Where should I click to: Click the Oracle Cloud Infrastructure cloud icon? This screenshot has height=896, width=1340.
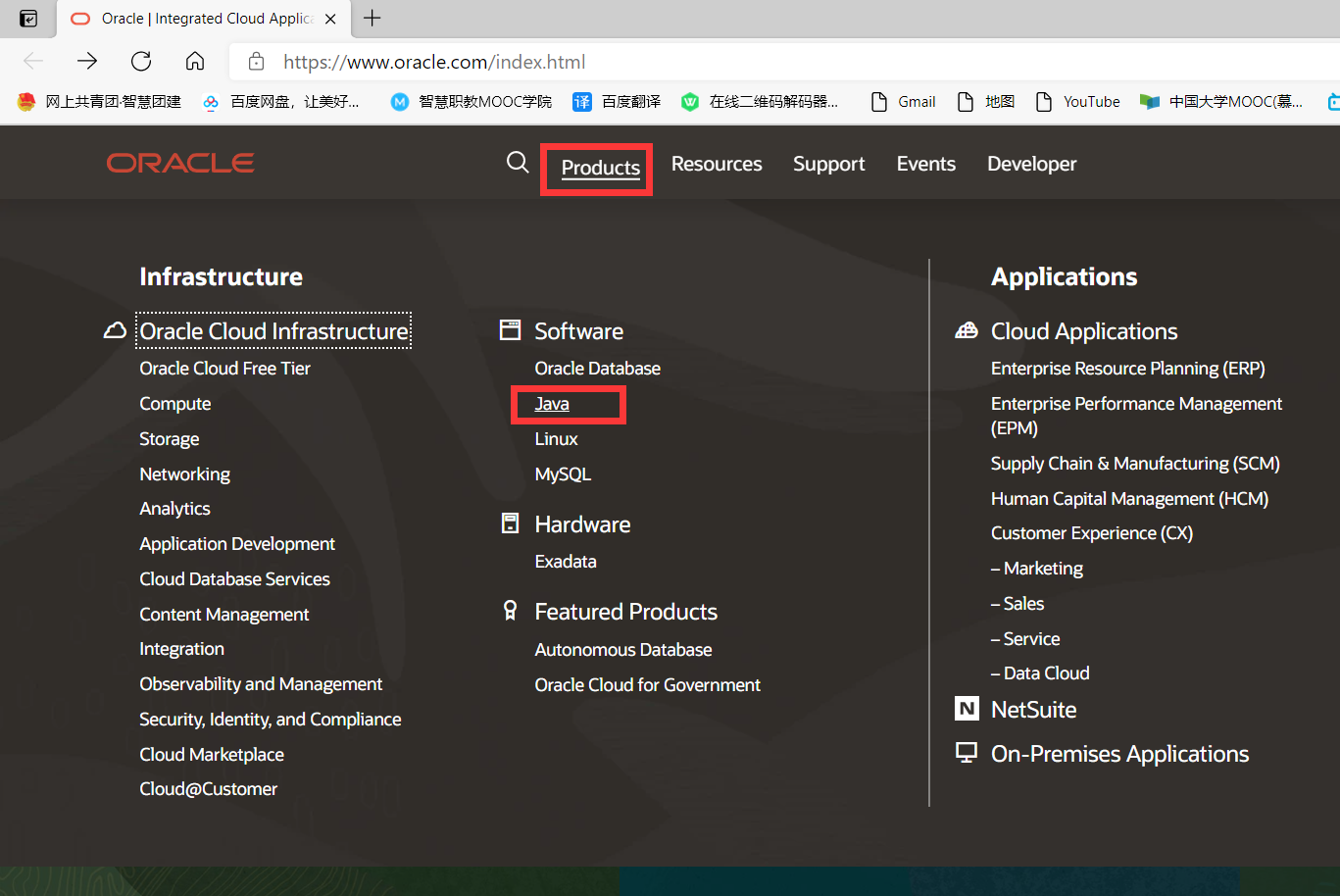(x=115, y=330)
